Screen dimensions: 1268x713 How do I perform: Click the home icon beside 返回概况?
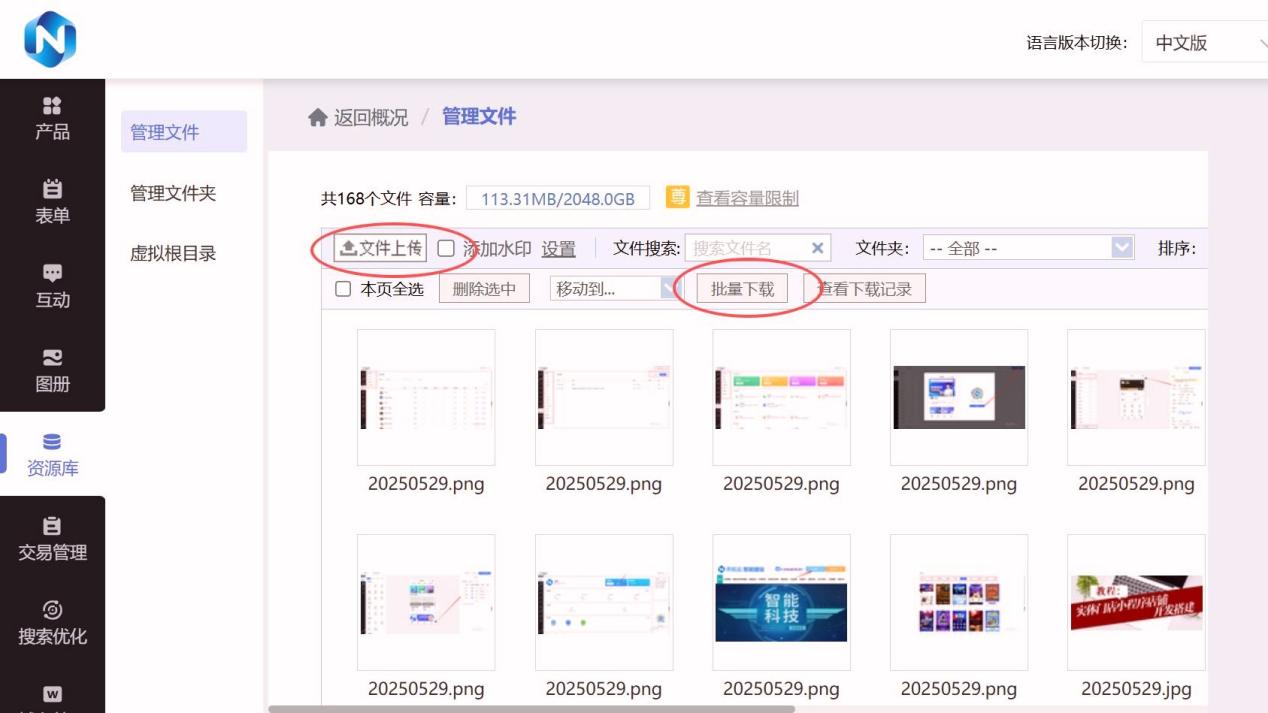click(x=318, y=118)
